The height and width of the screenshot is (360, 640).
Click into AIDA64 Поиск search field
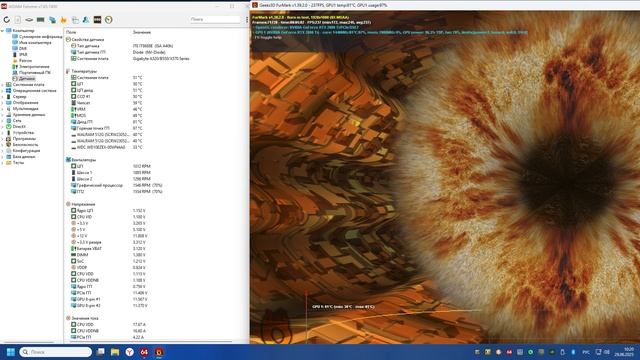215,19
